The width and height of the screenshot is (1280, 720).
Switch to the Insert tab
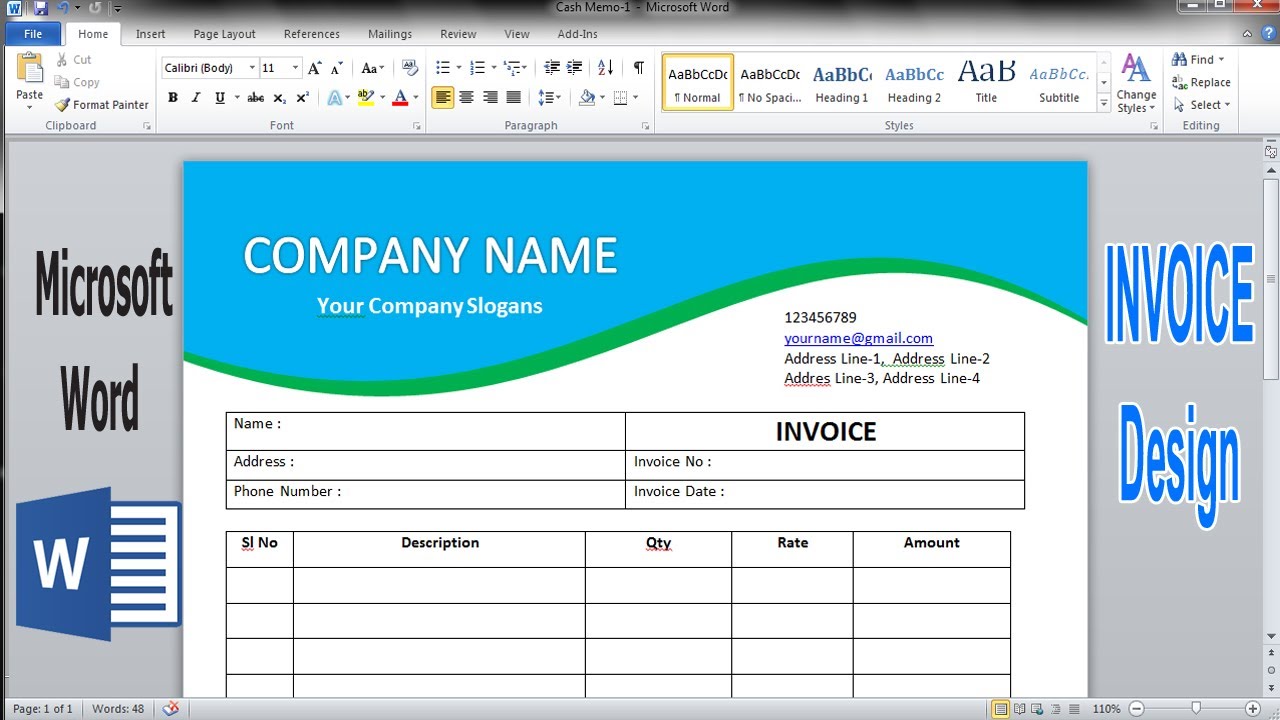151,34
